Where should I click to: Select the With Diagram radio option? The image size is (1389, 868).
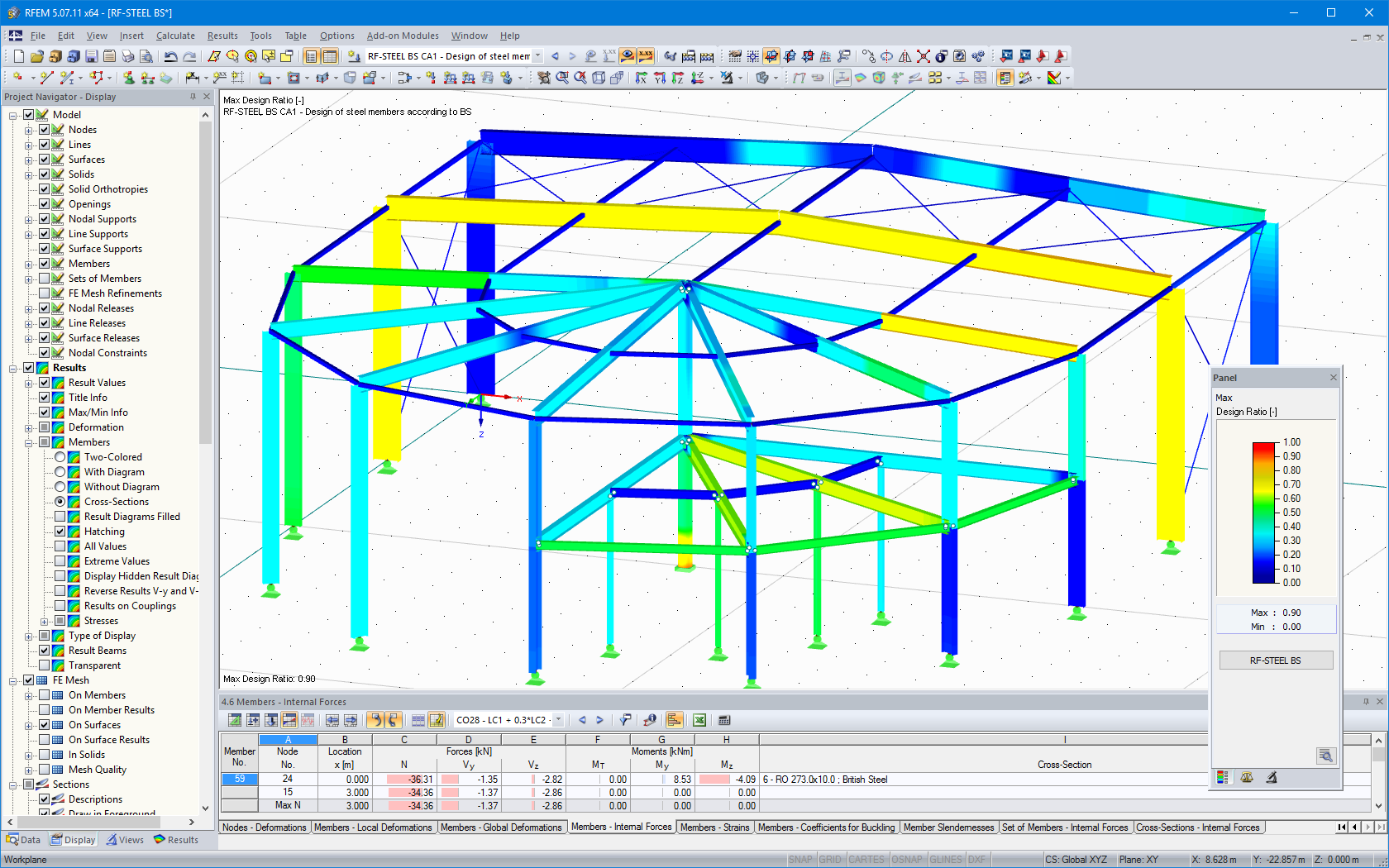click(60, 472)
